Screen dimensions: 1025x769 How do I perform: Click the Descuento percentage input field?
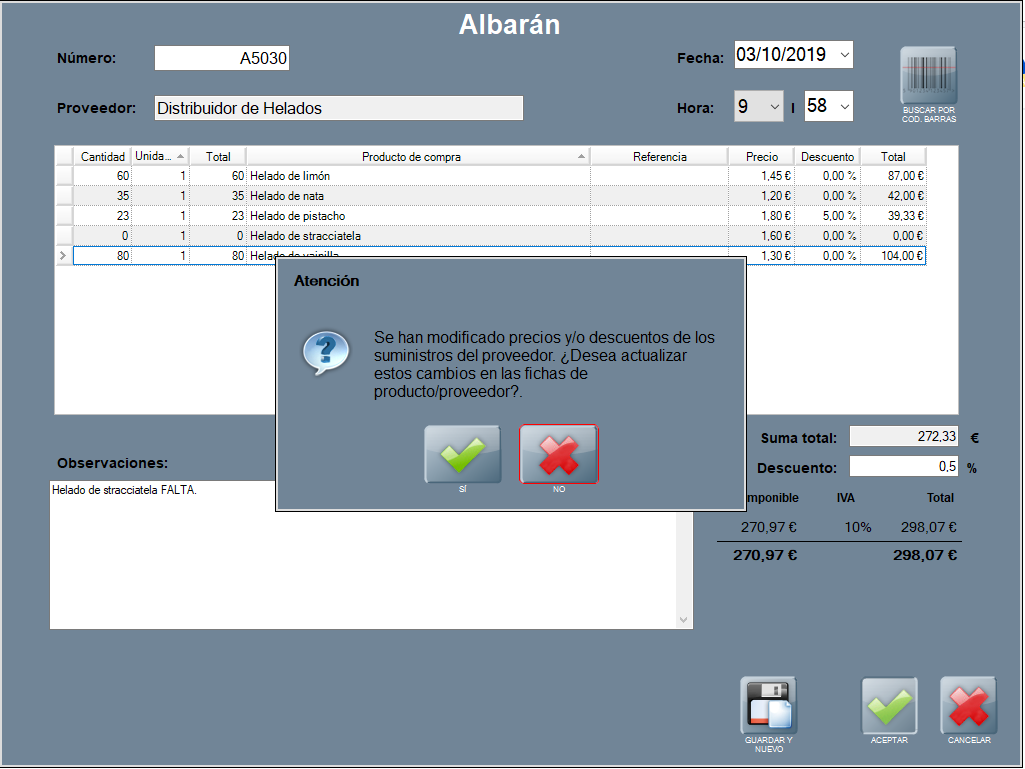[904, 467]
